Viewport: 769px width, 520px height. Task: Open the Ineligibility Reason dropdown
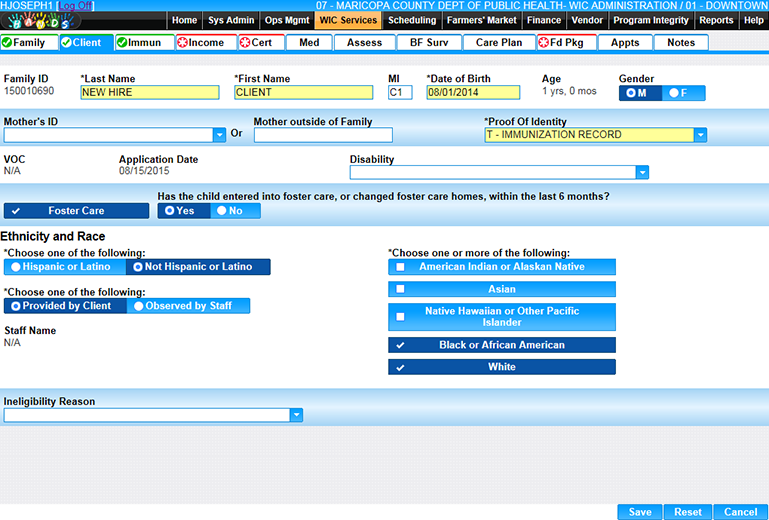pyautogui.click(x=296, y=415)
